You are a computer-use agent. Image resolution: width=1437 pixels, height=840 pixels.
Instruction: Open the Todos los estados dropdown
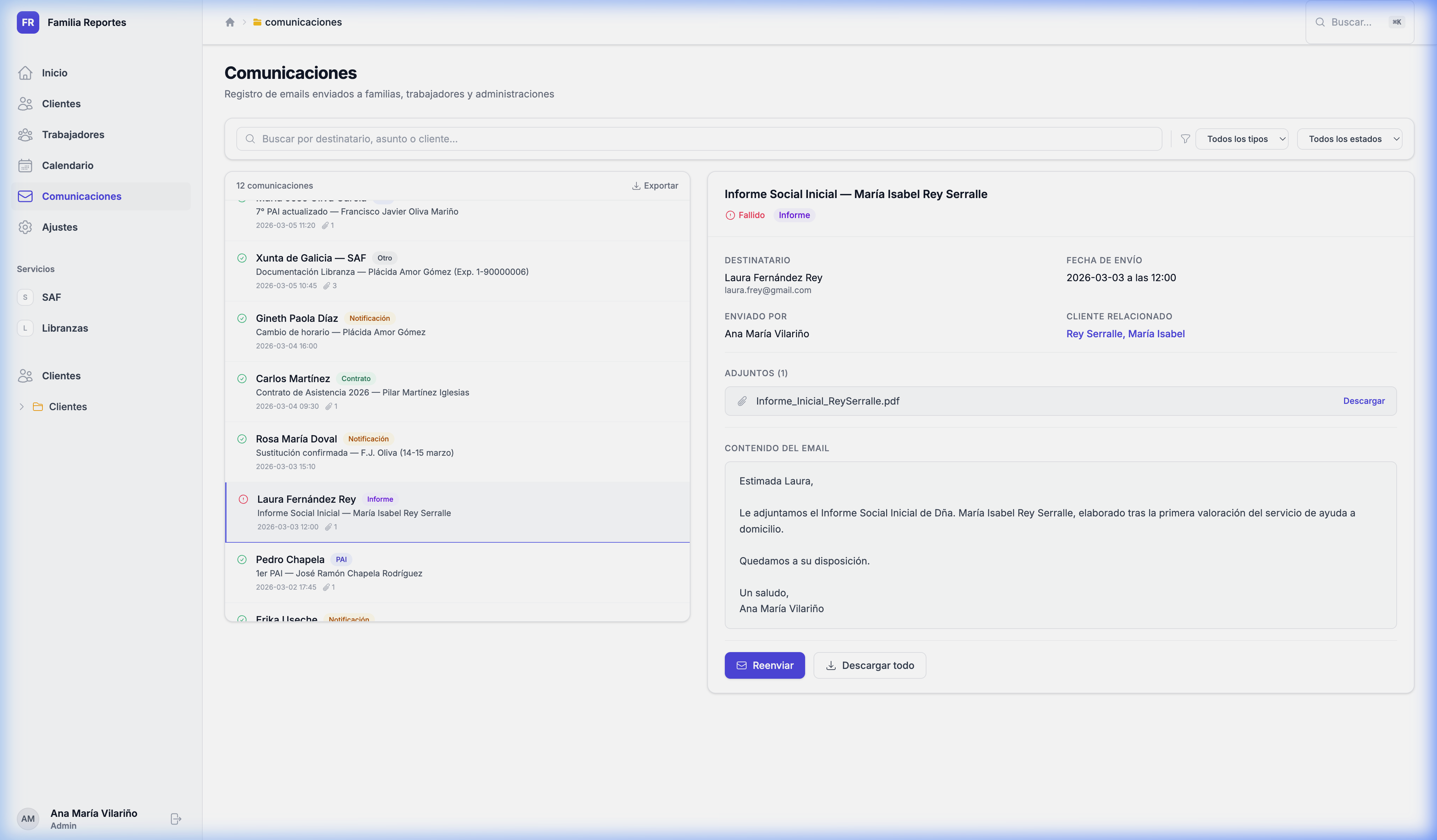coord(1349,138)
